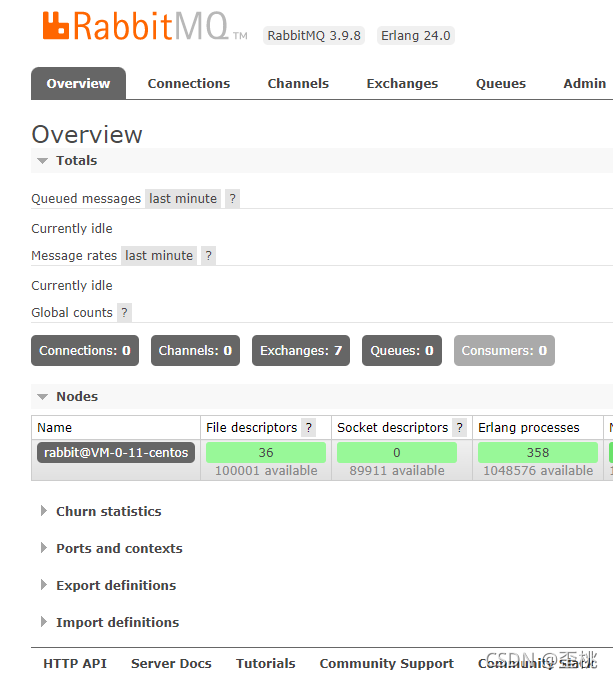This screenshot has height=678, width=613.
Task: Switch to the Queues tab
Action: click(x=501, y=83)
